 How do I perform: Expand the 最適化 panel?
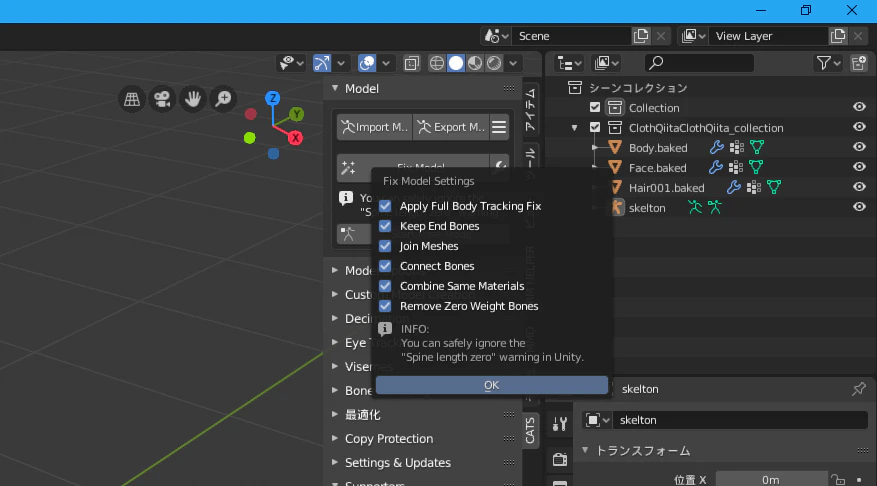coord(335,414)
